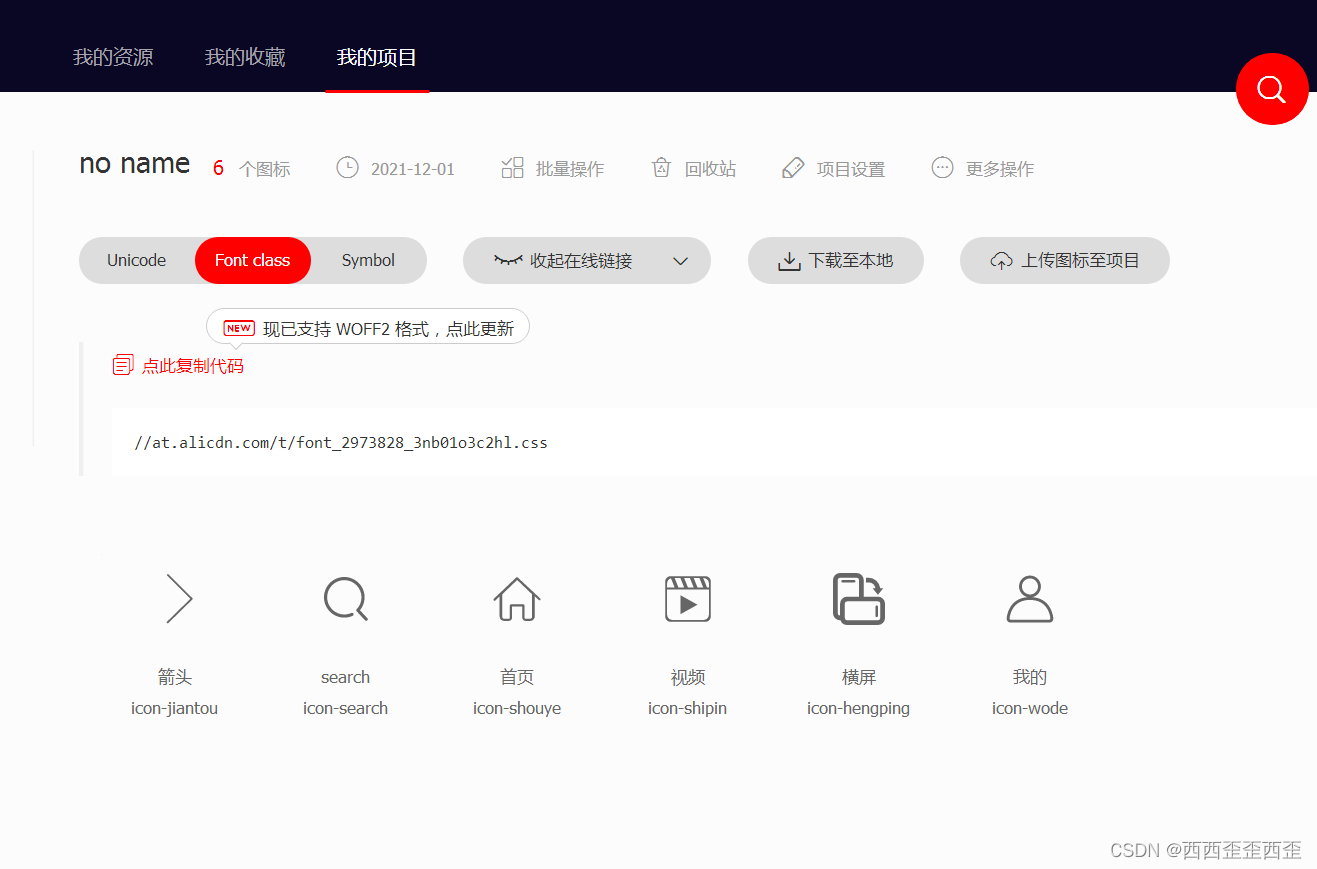Click the 更多操作 ellipsis icon
The height and width of the screenshot is (869, 1317).
pos(942,168)
